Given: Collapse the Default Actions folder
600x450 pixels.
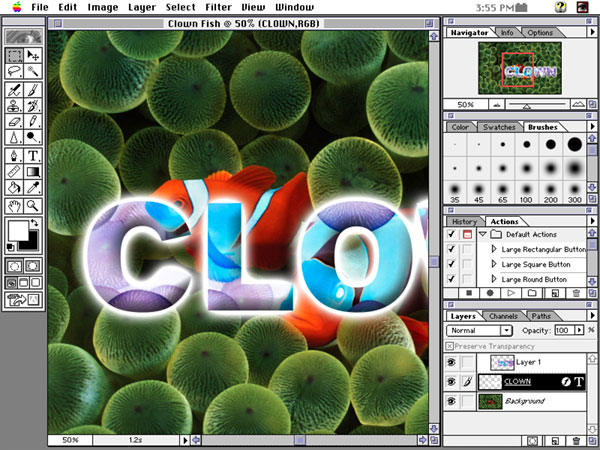Looking at the screenshot, I should [x=482, y=234].
